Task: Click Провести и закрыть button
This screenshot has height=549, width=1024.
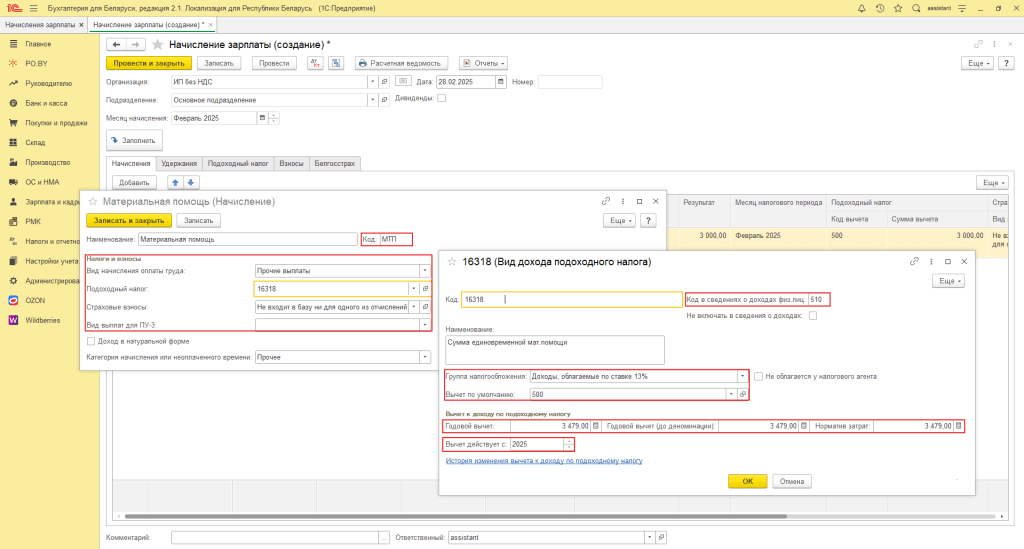Action: click(149, 63)
